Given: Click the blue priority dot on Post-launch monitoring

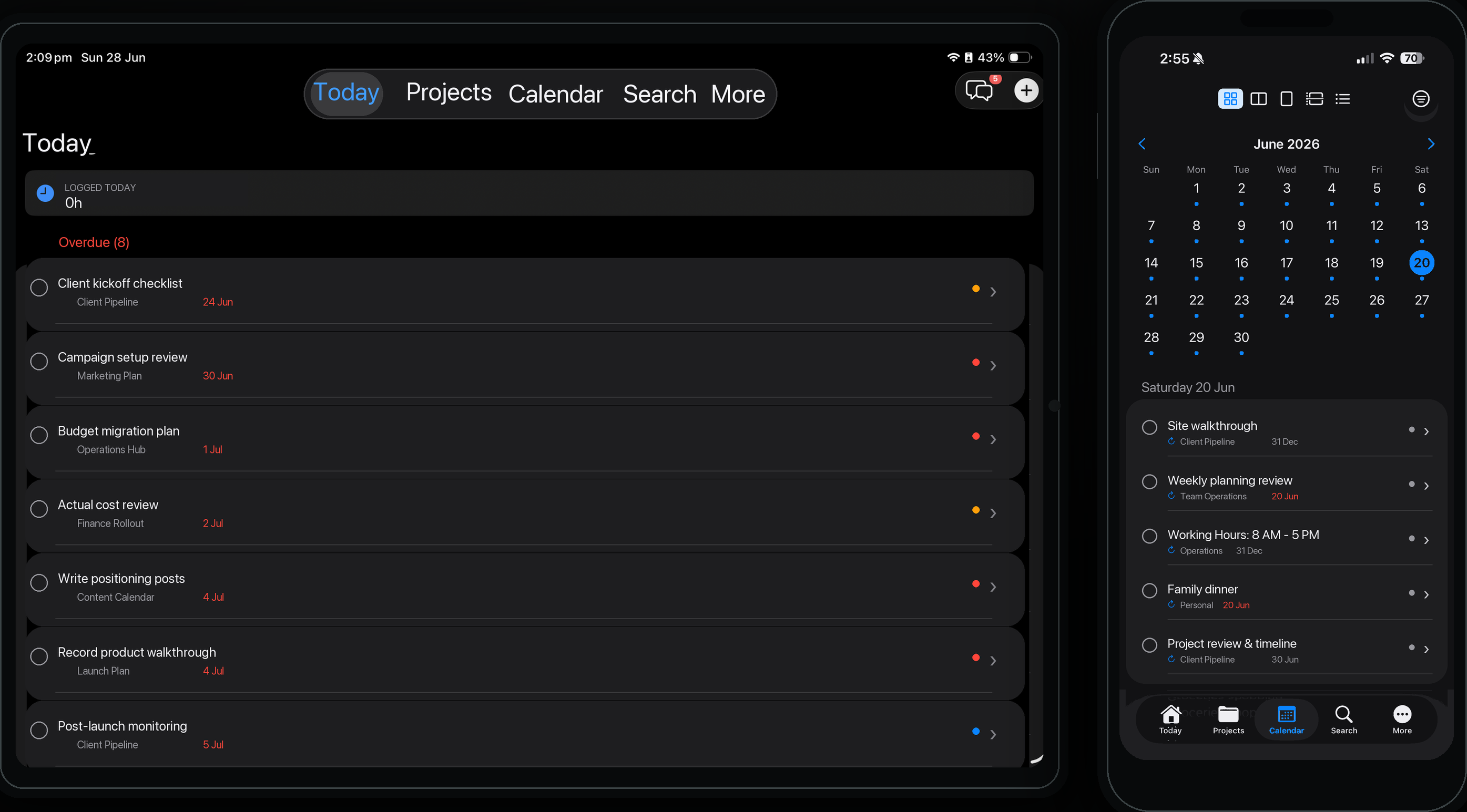Looking at the screenshot, I should (975, 731).
